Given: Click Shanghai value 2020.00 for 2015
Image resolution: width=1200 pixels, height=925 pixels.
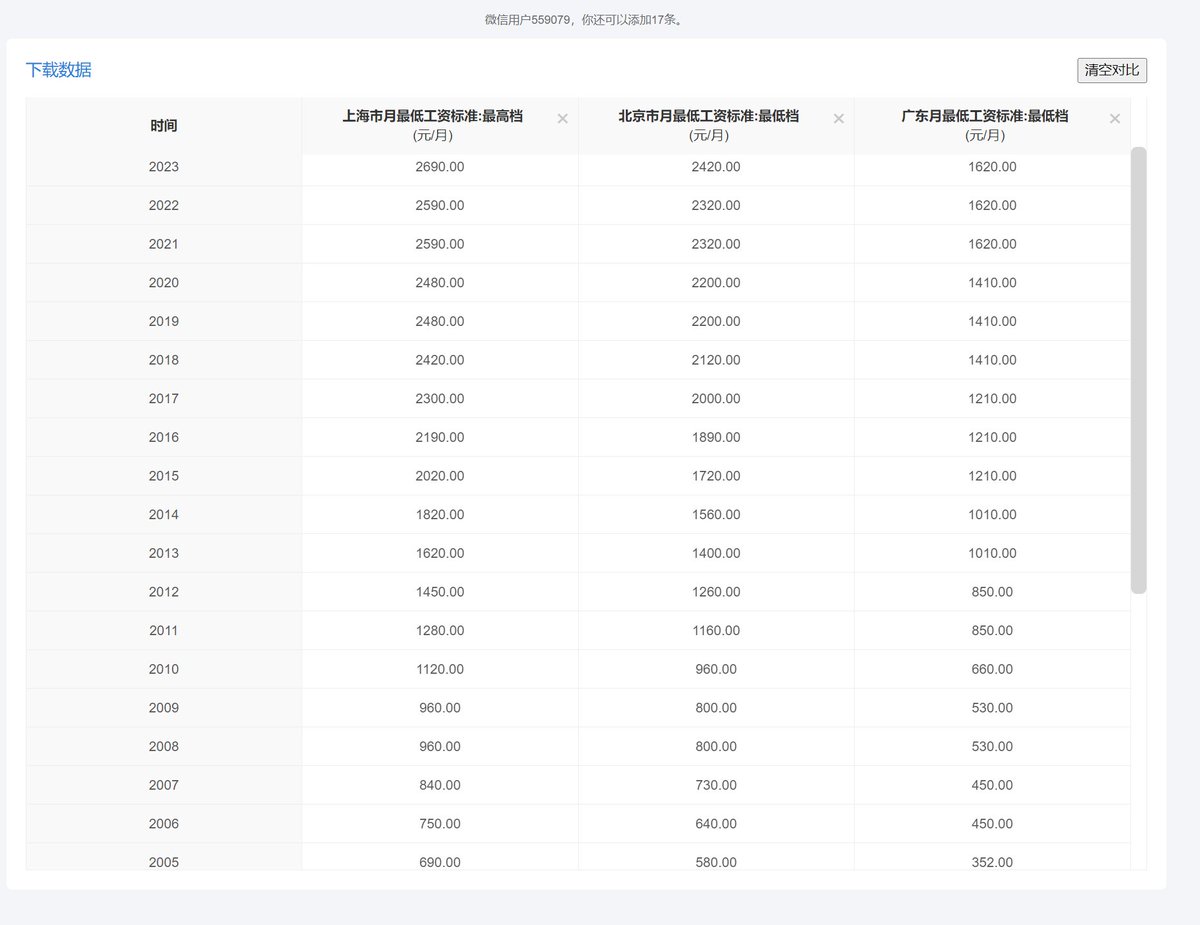Looking at the screenshot, I should coord(440,476).
